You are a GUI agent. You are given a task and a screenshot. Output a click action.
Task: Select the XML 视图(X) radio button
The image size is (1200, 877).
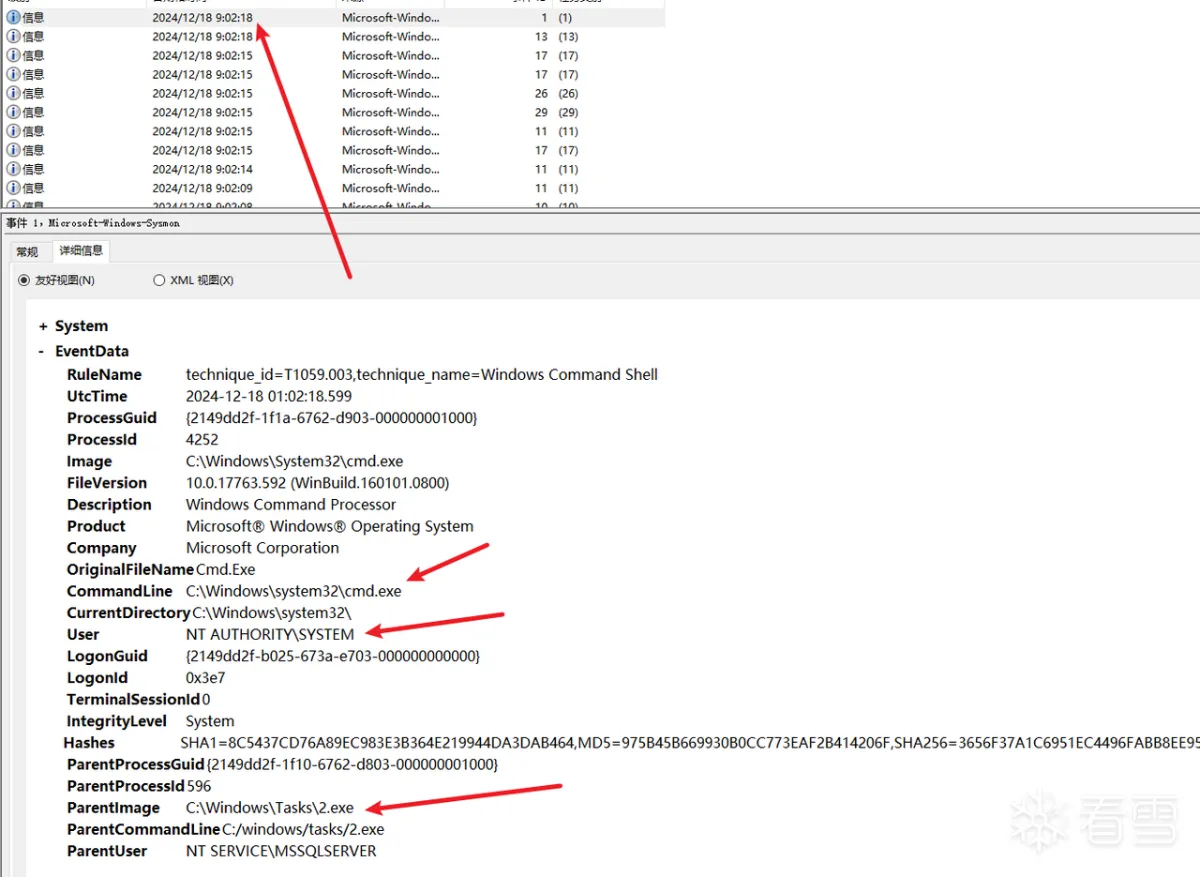pos(159,281)
